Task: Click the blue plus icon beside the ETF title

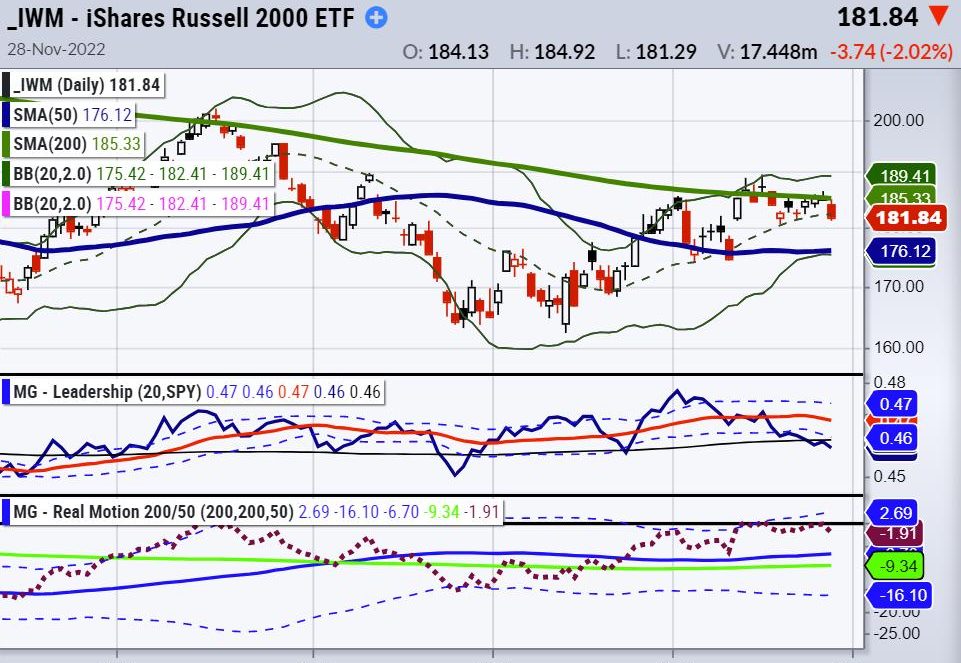Action: click(x=376, y=18)
